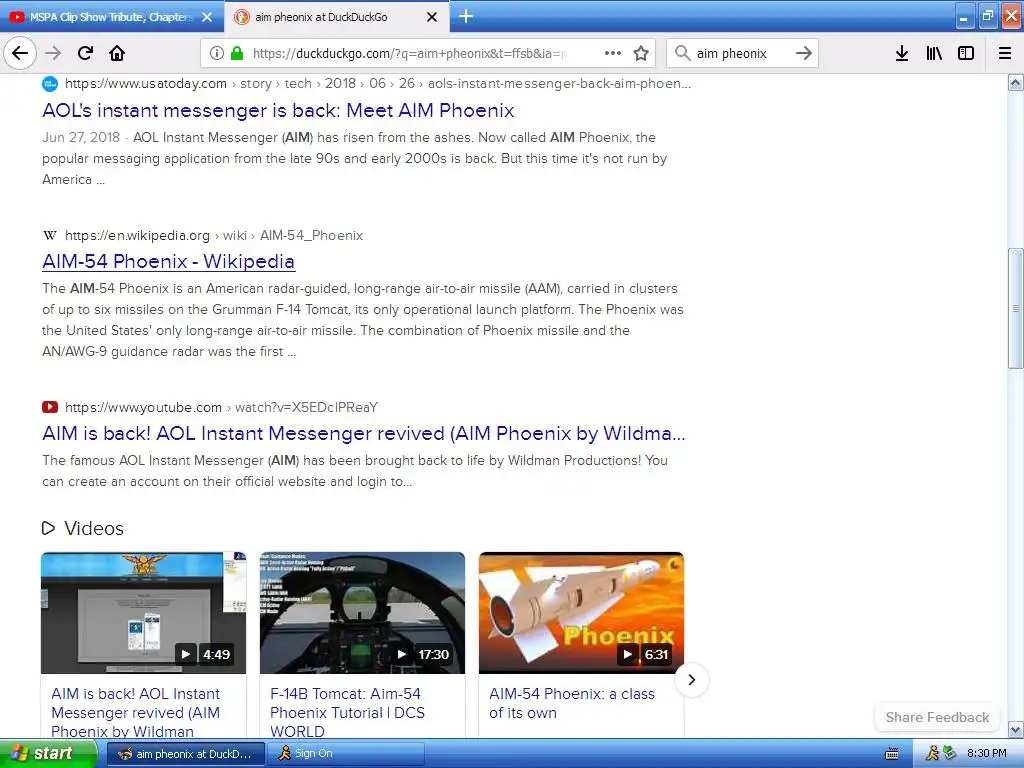Open the Windows Start menu
Viewport: 1024px width, 768px height.
[47, 754]
